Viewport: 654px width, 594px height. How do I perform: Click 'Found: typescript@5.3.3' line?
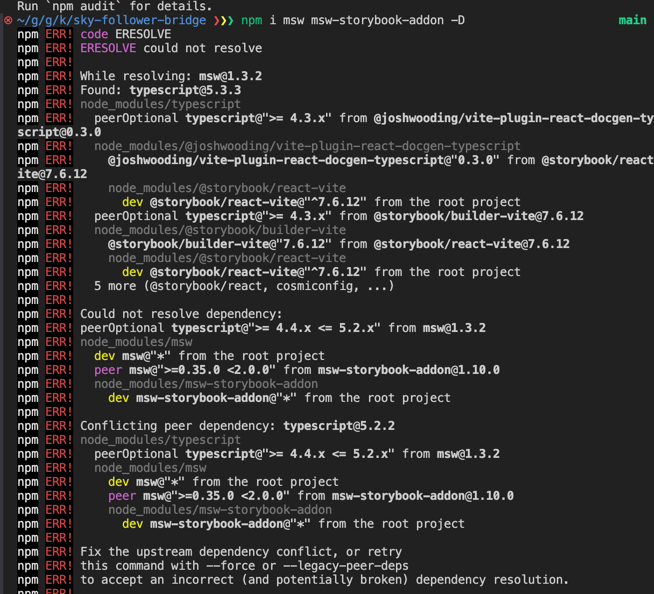161,90
